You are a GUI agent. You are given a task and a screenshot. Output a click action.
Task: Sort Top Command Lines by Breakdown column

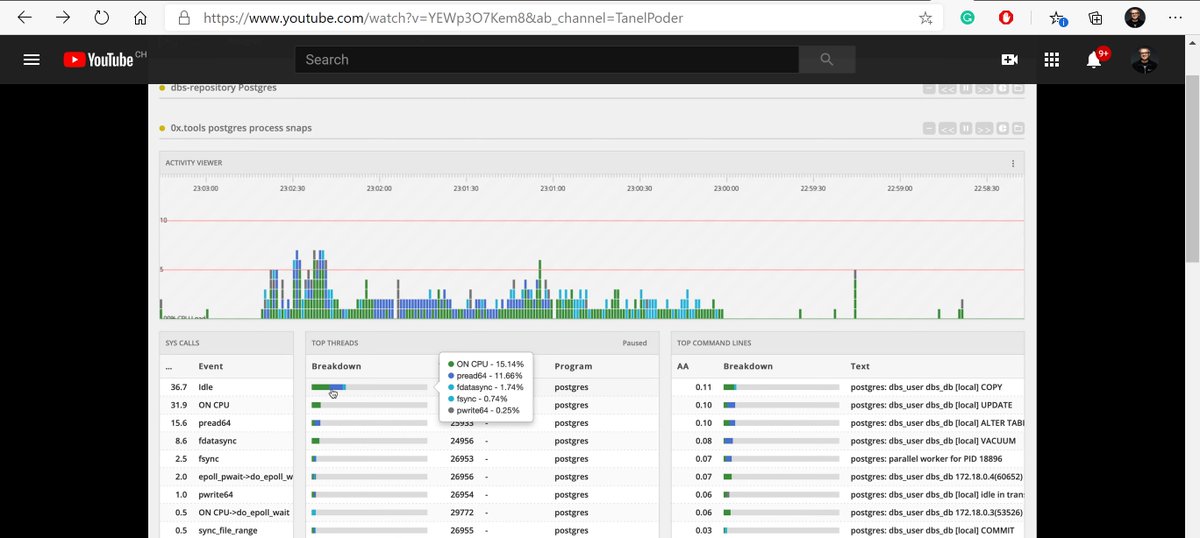pos(748,366)
